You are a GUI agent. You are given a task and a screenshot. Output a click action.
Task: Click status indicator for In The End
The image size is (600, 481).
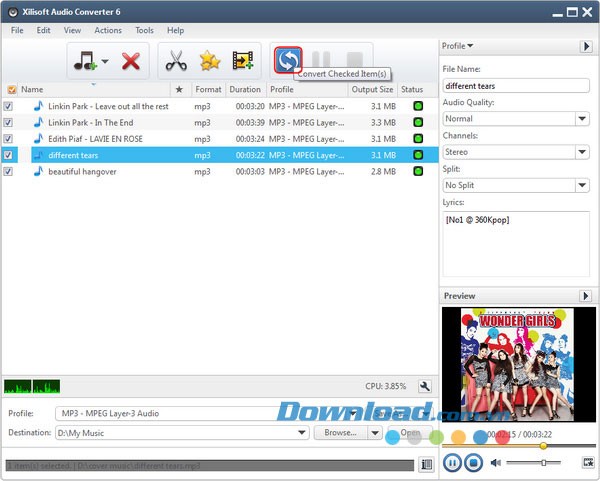pos(418,122)
